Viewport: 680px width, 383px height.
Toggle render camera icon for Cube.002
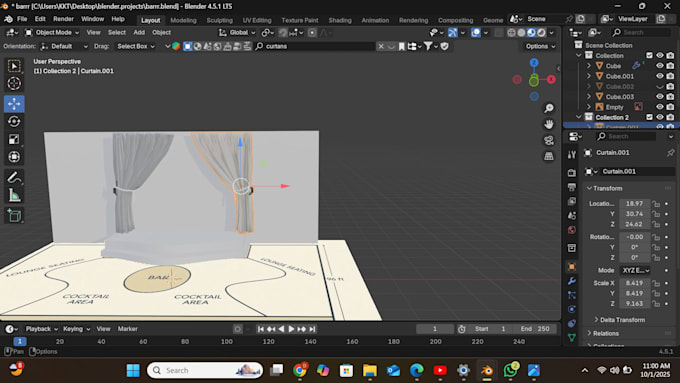tap(670, 86)
